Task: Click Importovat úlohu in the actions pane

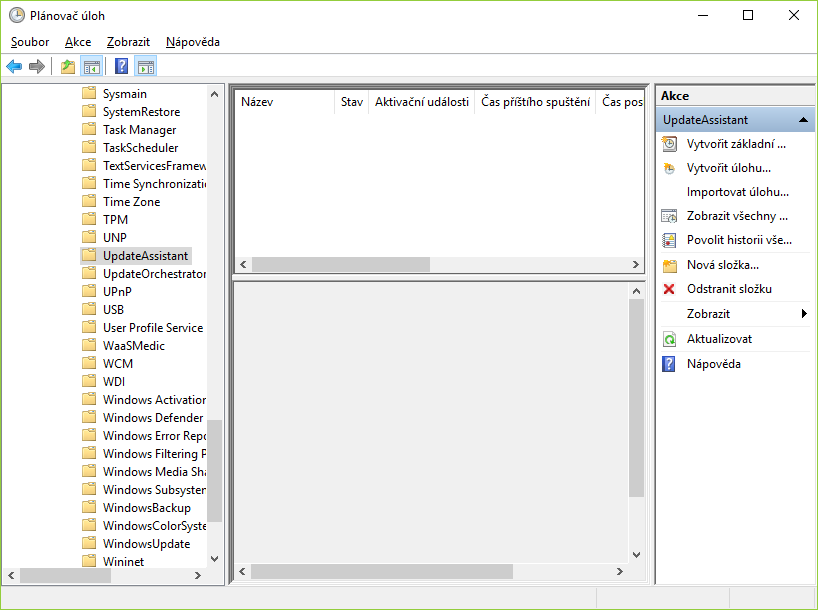Action: coord(737,192)
